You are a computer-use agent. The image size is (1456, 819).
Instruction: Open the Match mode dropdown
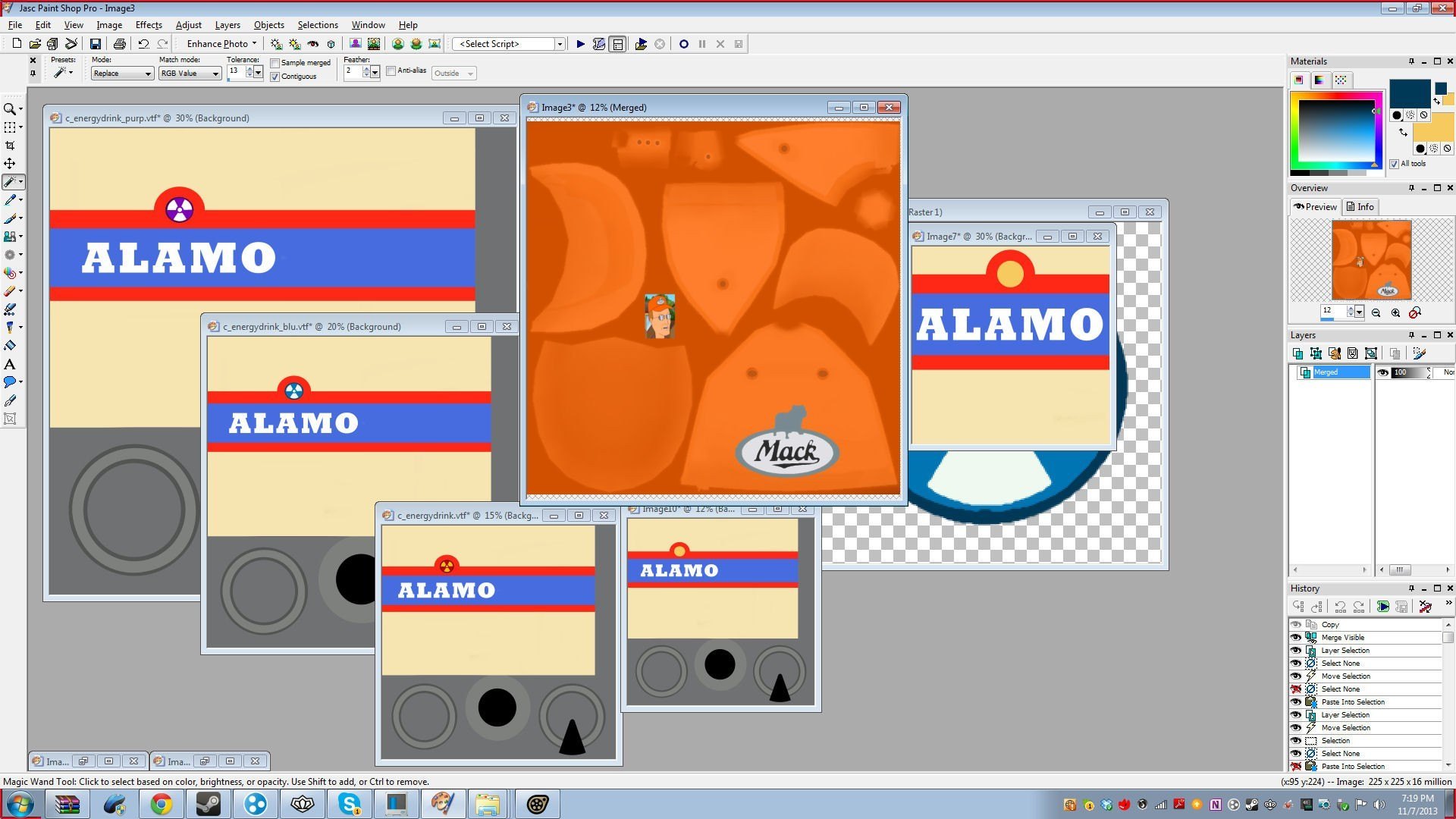pyautogui.click(x=190, y=74)
